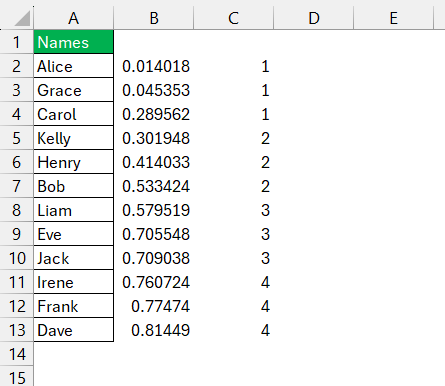Select group number 3 in Jack's row
The image size is (445, 386).
(x=265, y=258)
